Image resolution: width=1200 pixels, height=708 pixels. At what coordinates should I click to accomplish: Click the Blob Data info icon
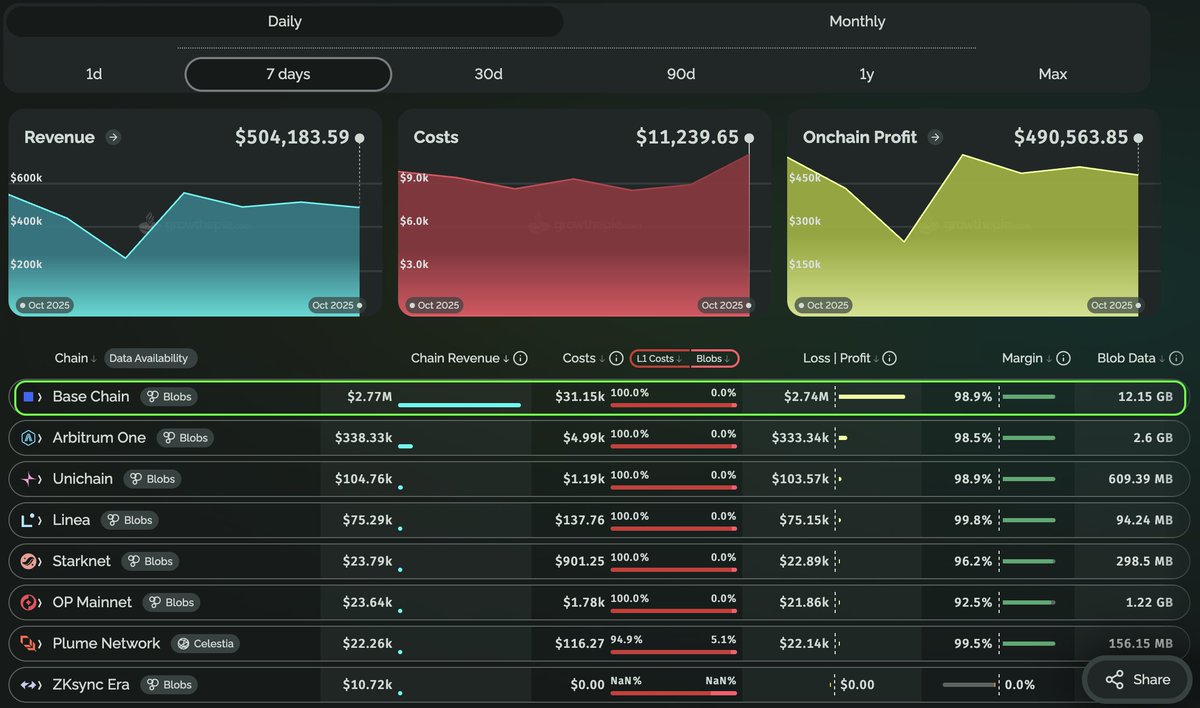[x=1176, y=358]
